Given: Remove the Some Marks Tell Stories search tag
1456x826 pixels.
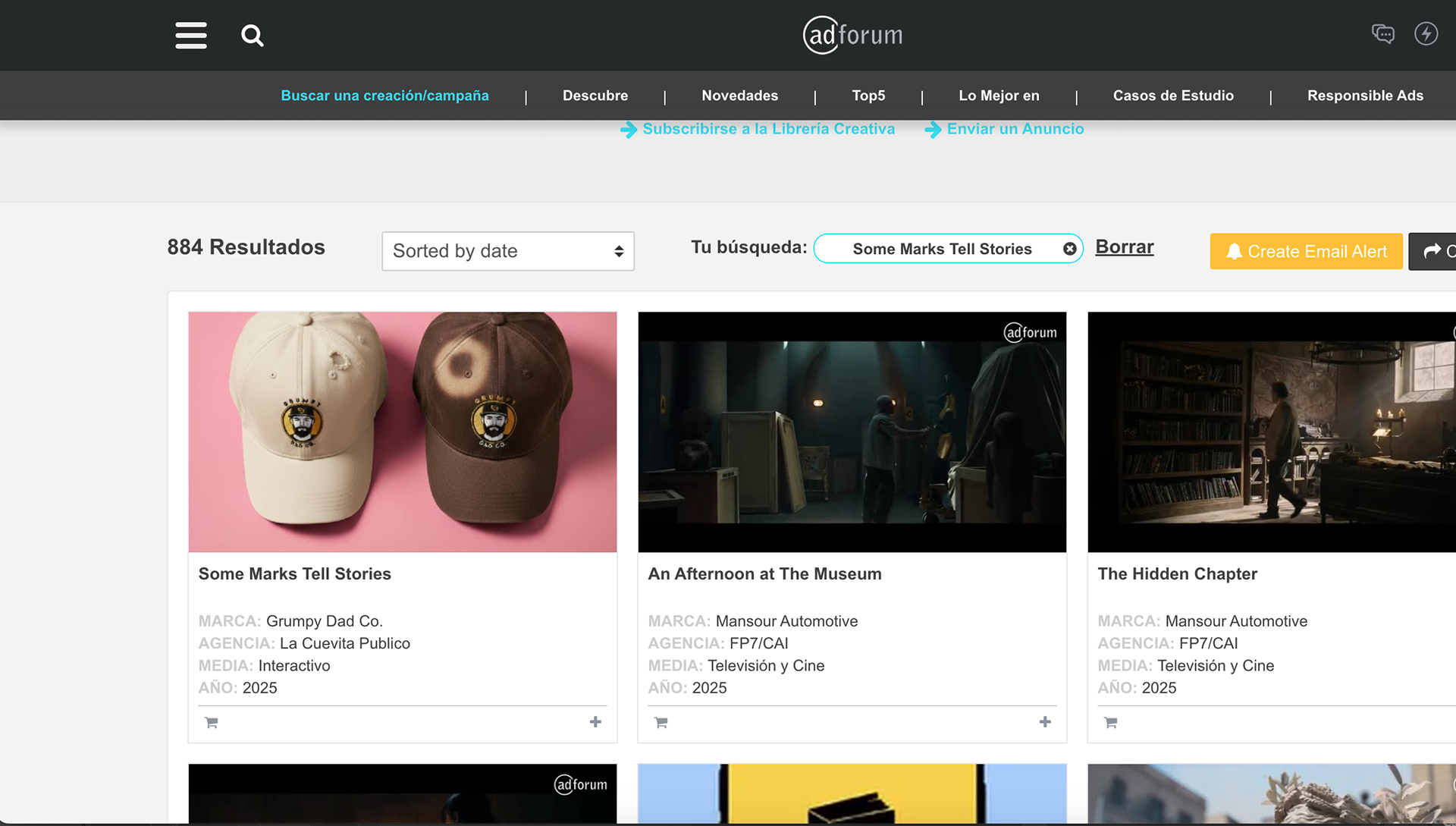Looking at the screenshot, I should (1069, 249).
